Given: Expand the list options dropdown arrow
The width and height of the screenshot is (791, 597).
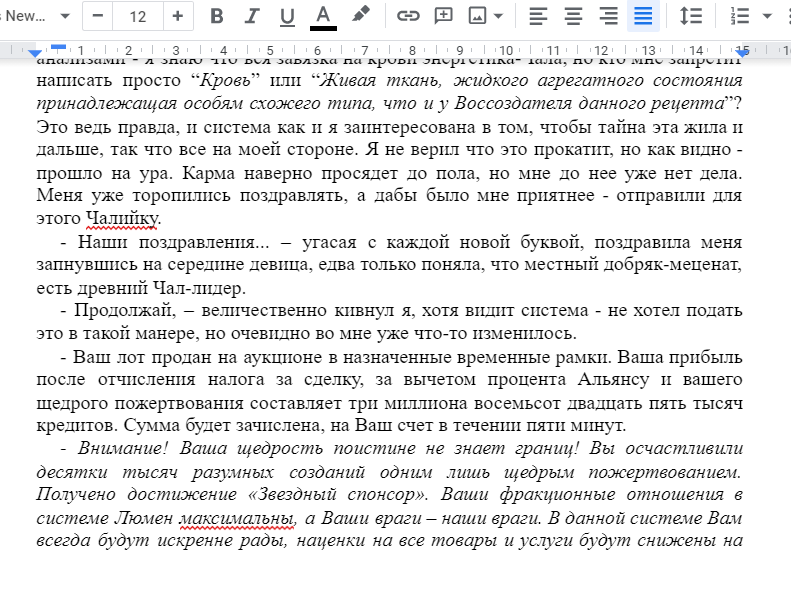Looking at the screenshot, I should coord(767,16).
